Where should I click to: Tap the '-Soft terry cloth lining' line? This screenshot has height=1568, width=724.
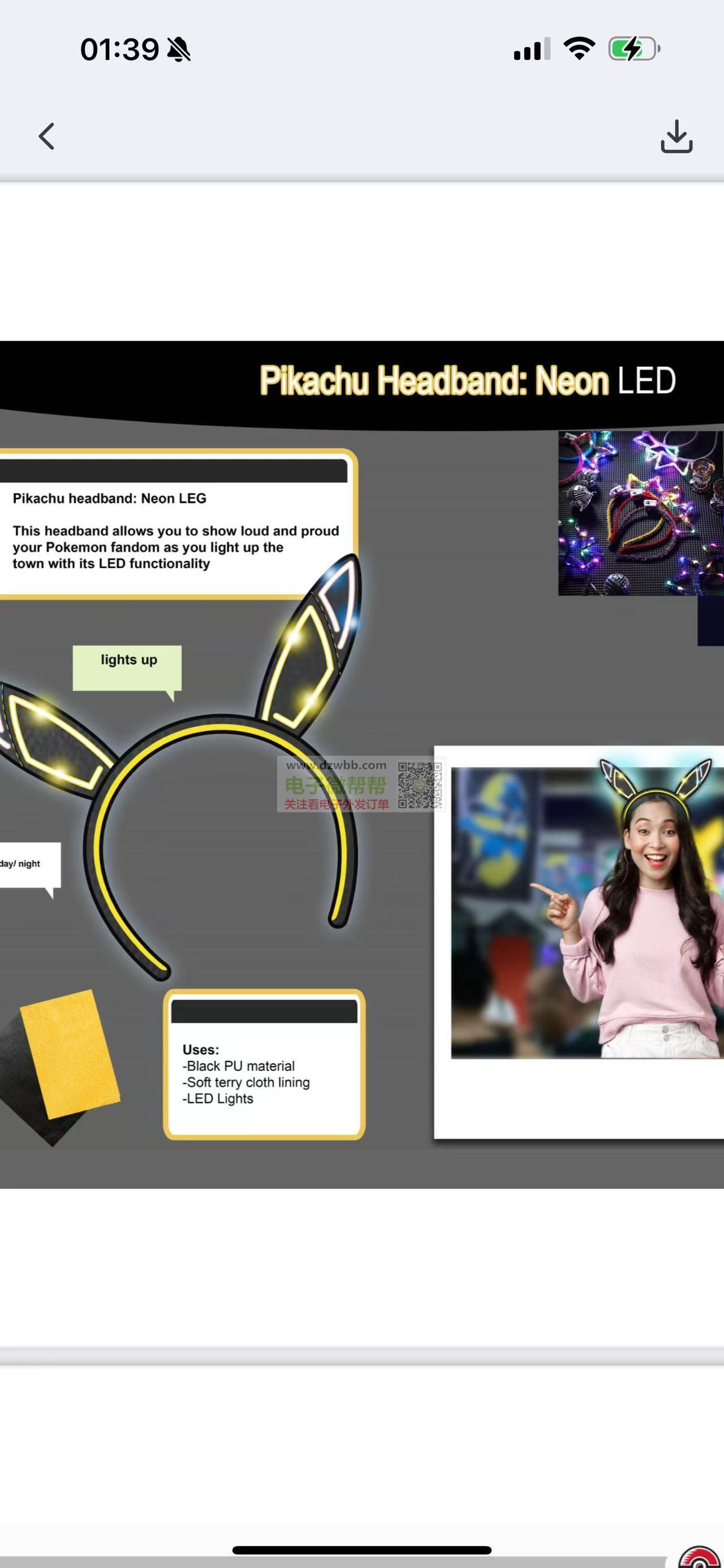click(246, 1082)
